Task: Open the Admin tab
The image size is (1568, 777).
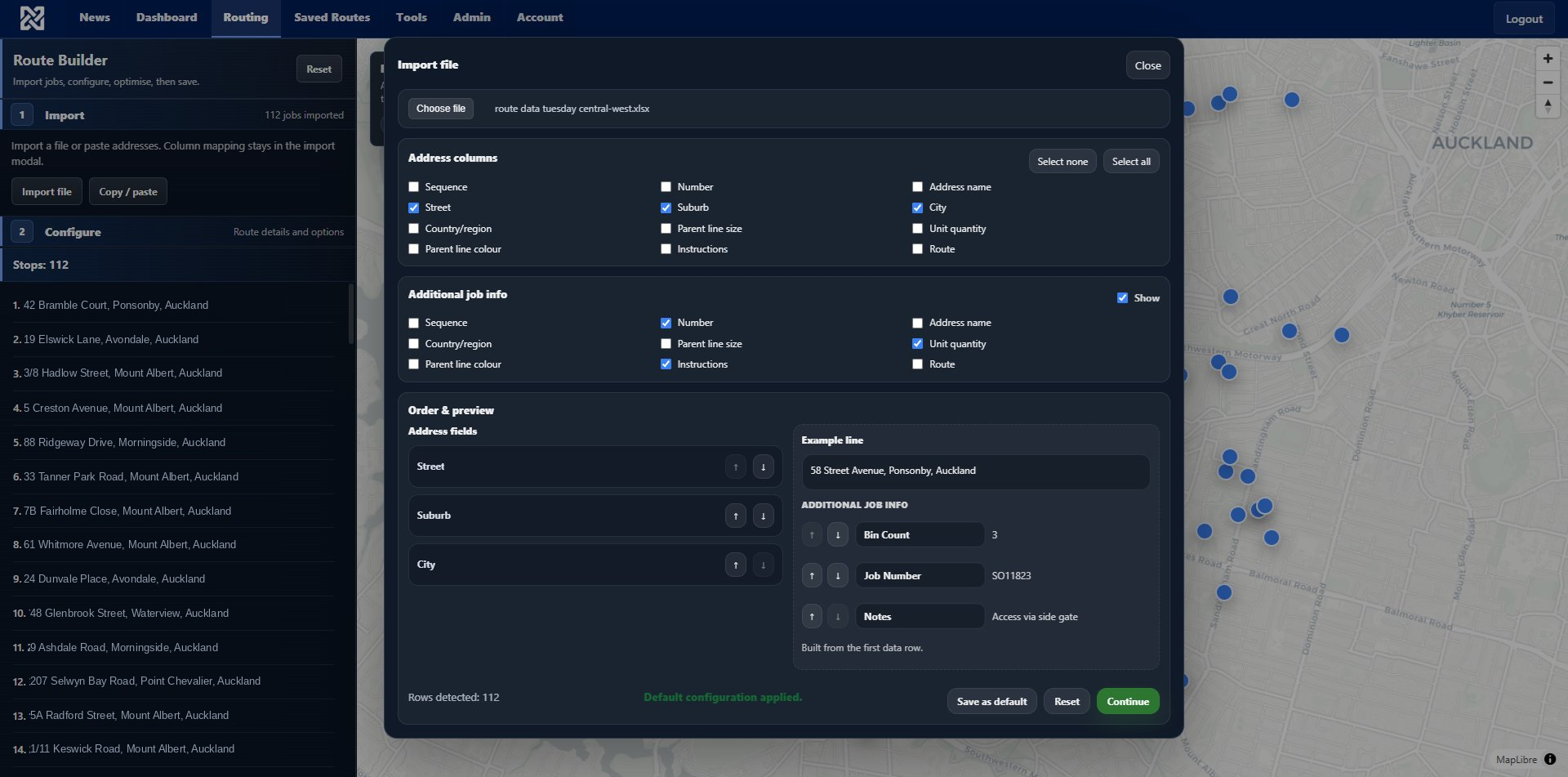Action: pyautogui.click(x=472, y=17)
